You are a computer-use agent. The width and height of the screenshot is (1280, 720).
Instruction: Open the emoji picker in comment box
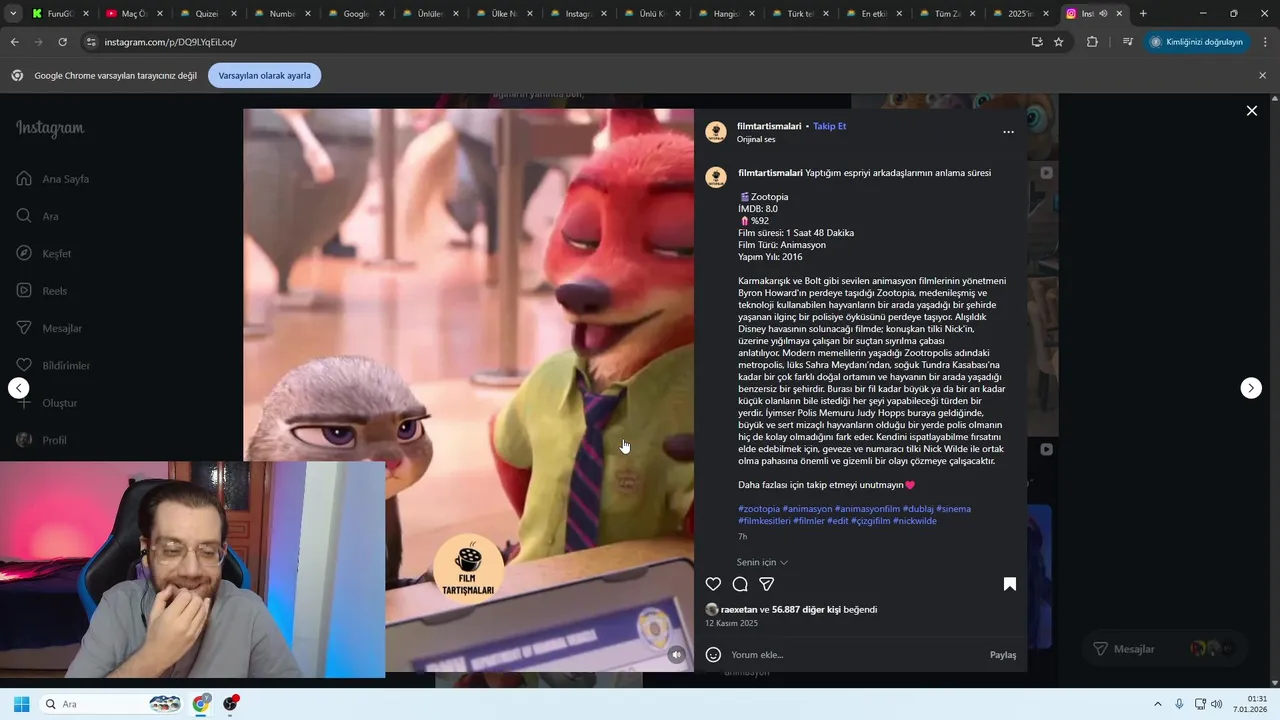tap(713, 655)
